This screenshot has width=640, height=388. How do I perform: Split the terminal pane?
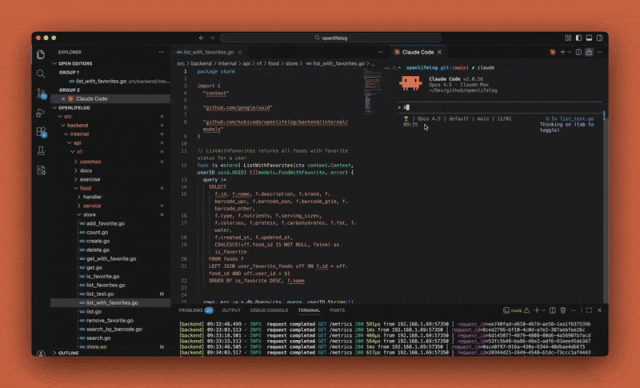(x=552, y=310)
